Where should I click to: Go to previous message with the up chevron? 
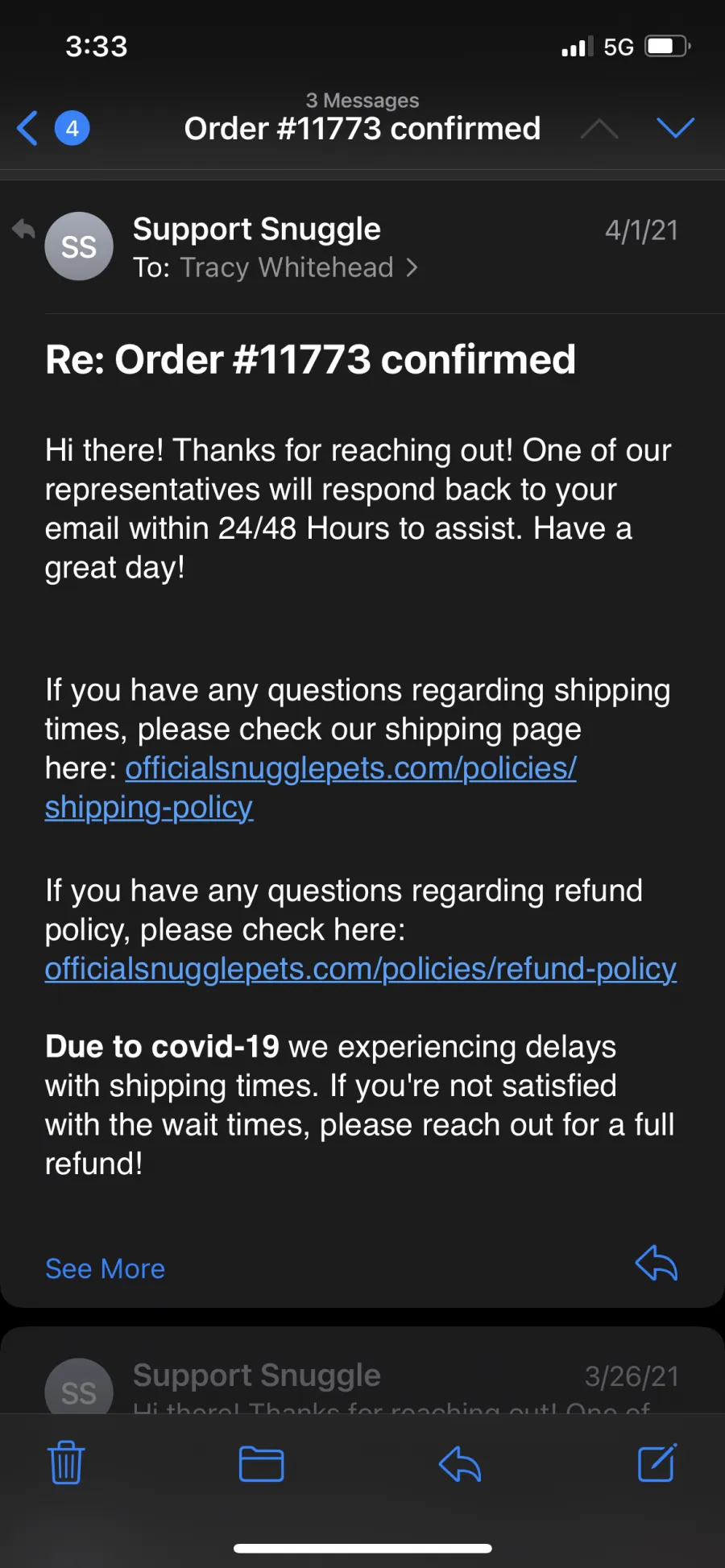point(599,128)
